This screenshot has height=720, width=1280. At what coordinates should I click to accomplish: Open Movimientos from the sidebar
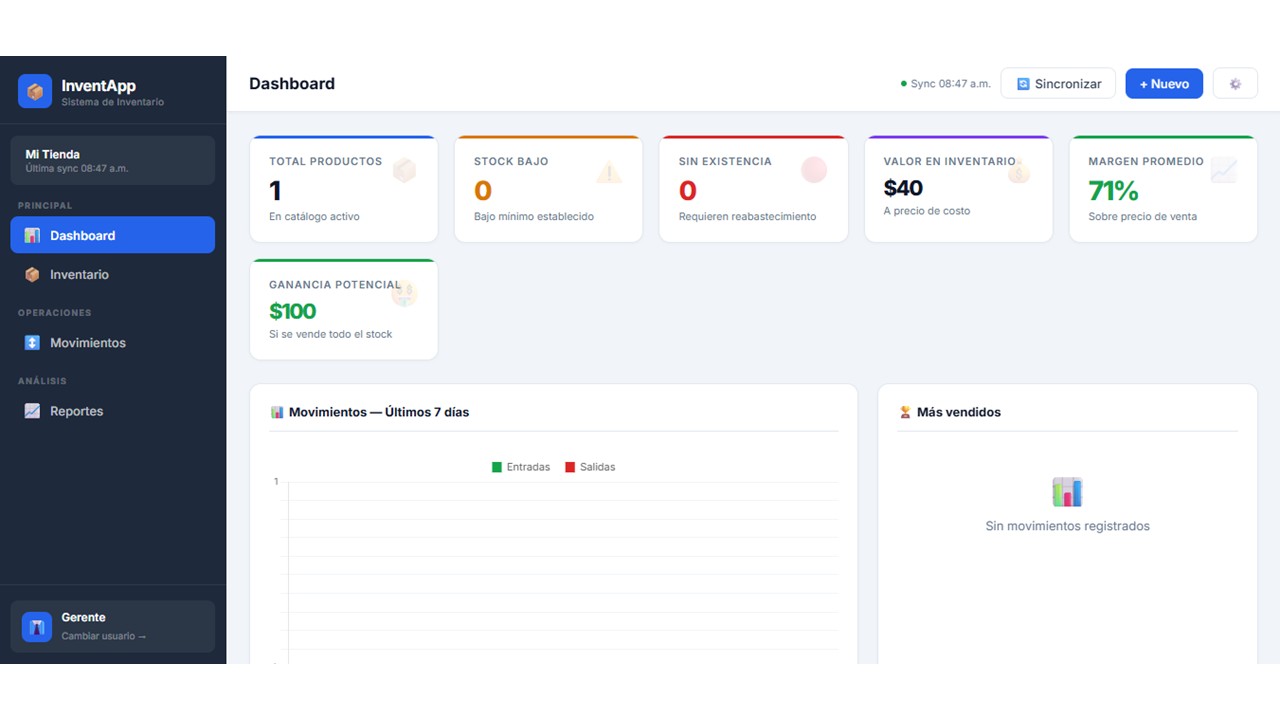tap(112, 342)
